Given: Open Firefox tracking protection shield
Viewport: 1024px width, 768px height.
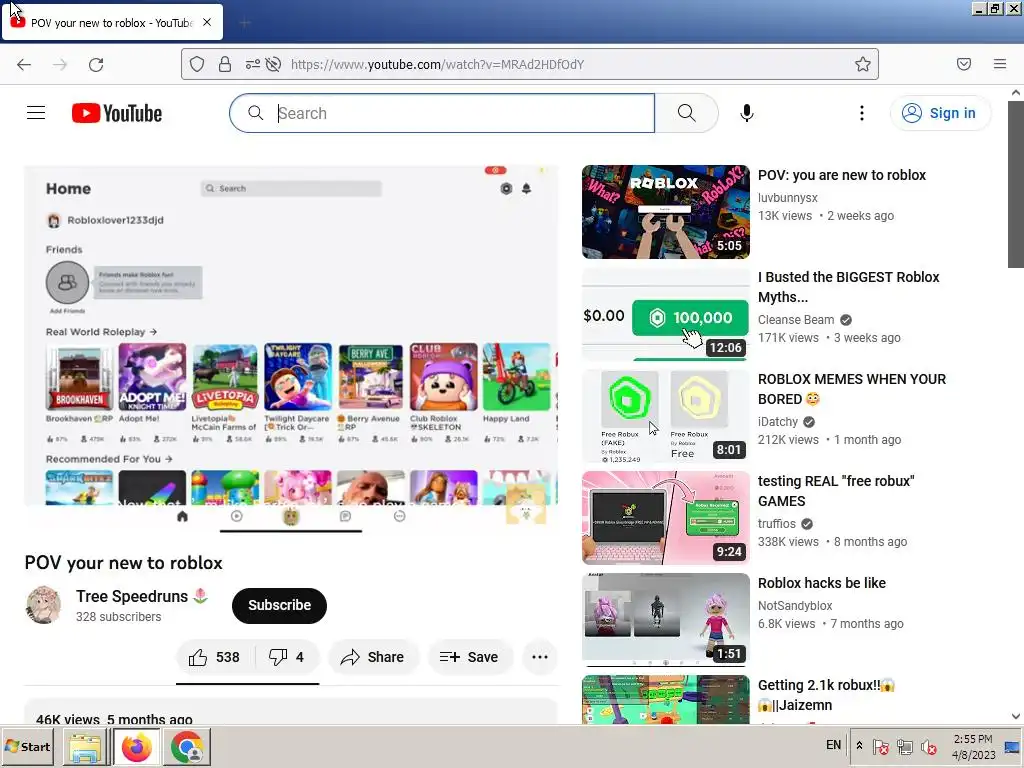Looking at the screenshot, I should click(197, 64).
